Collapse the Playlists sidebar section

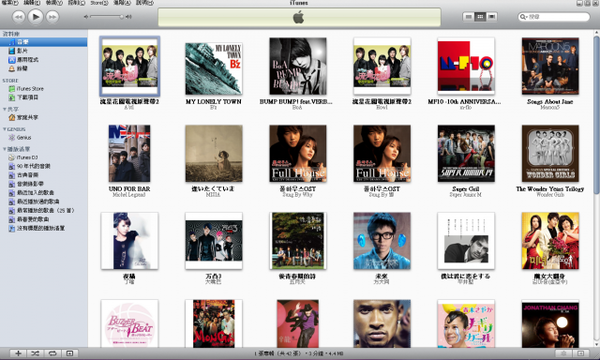point(5,149)
